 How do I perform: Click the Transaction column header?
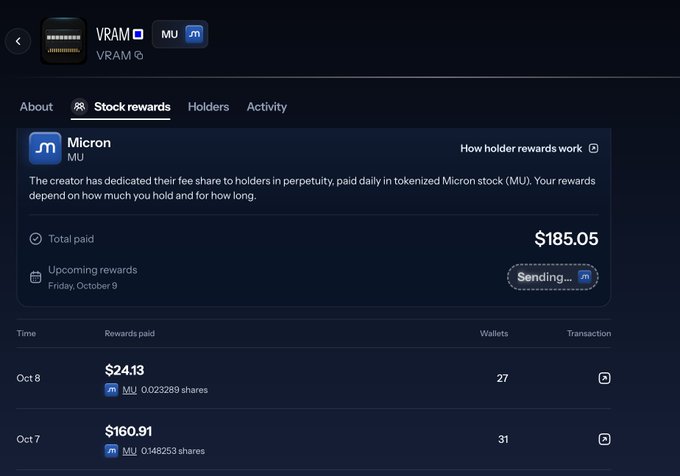tap(589, 333)
